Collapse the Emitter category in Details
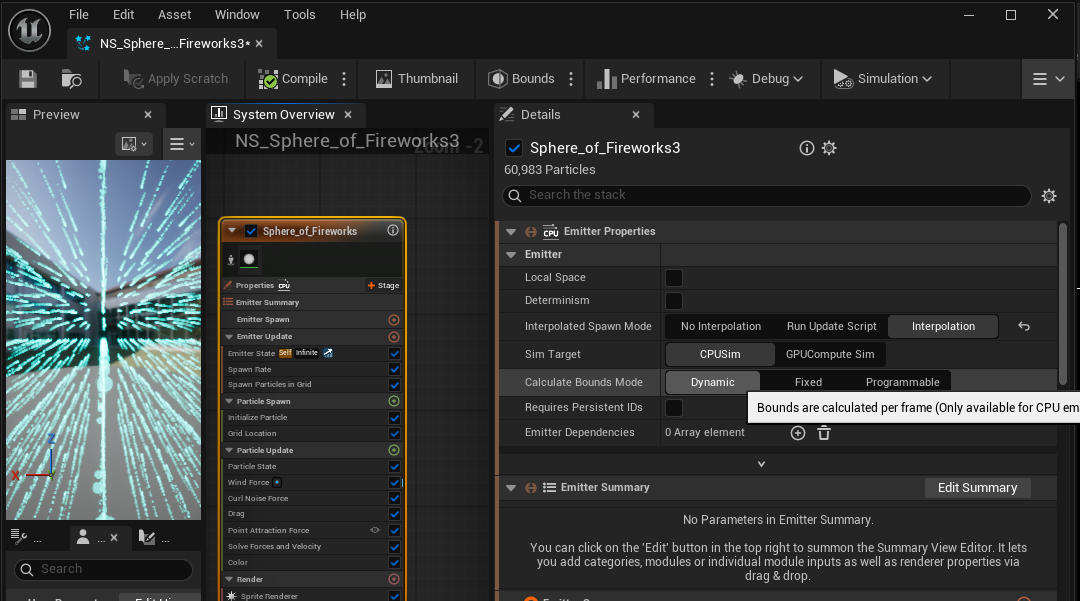This screenshot has width=1080, height=601. 511,255
